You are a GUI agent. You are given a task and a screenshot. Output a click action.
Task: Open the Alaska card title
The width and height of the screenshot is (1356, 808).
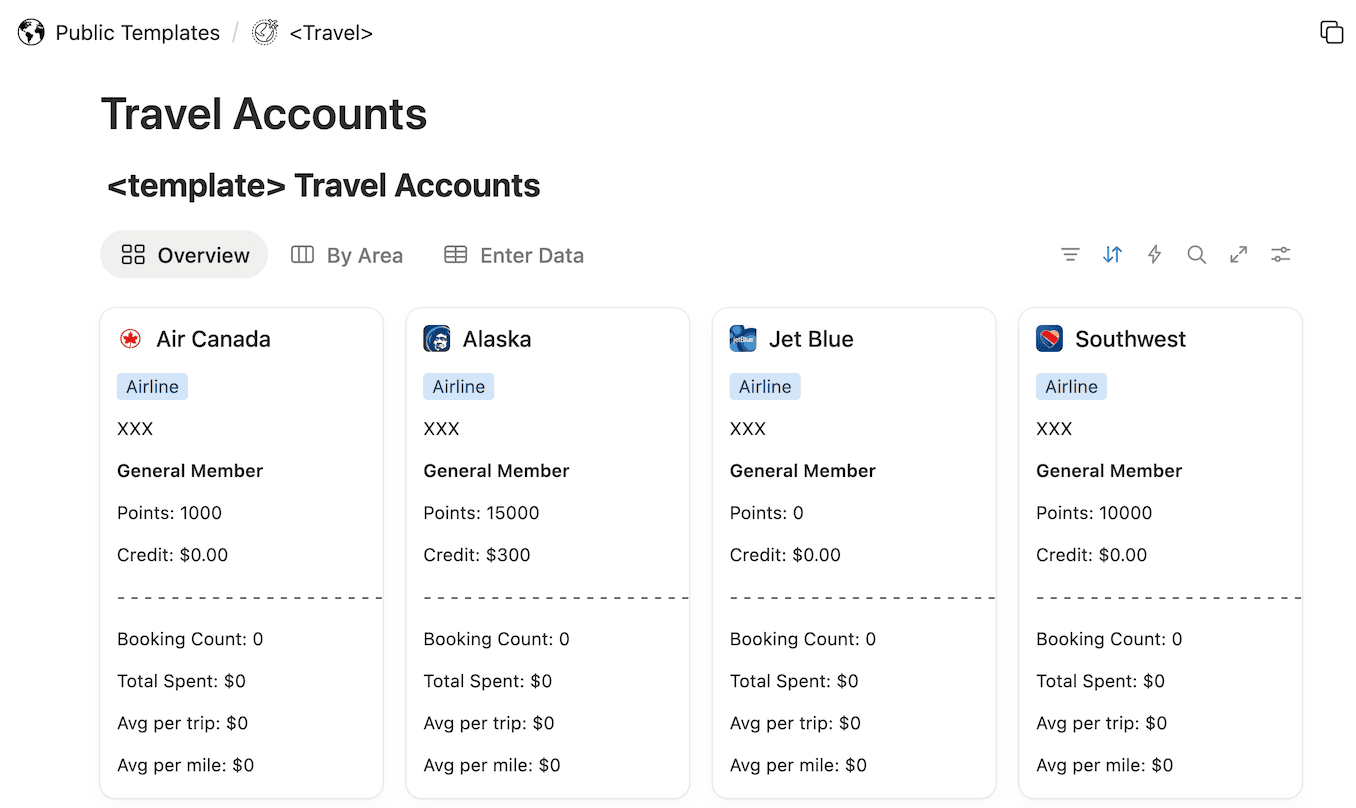[497, 339]
